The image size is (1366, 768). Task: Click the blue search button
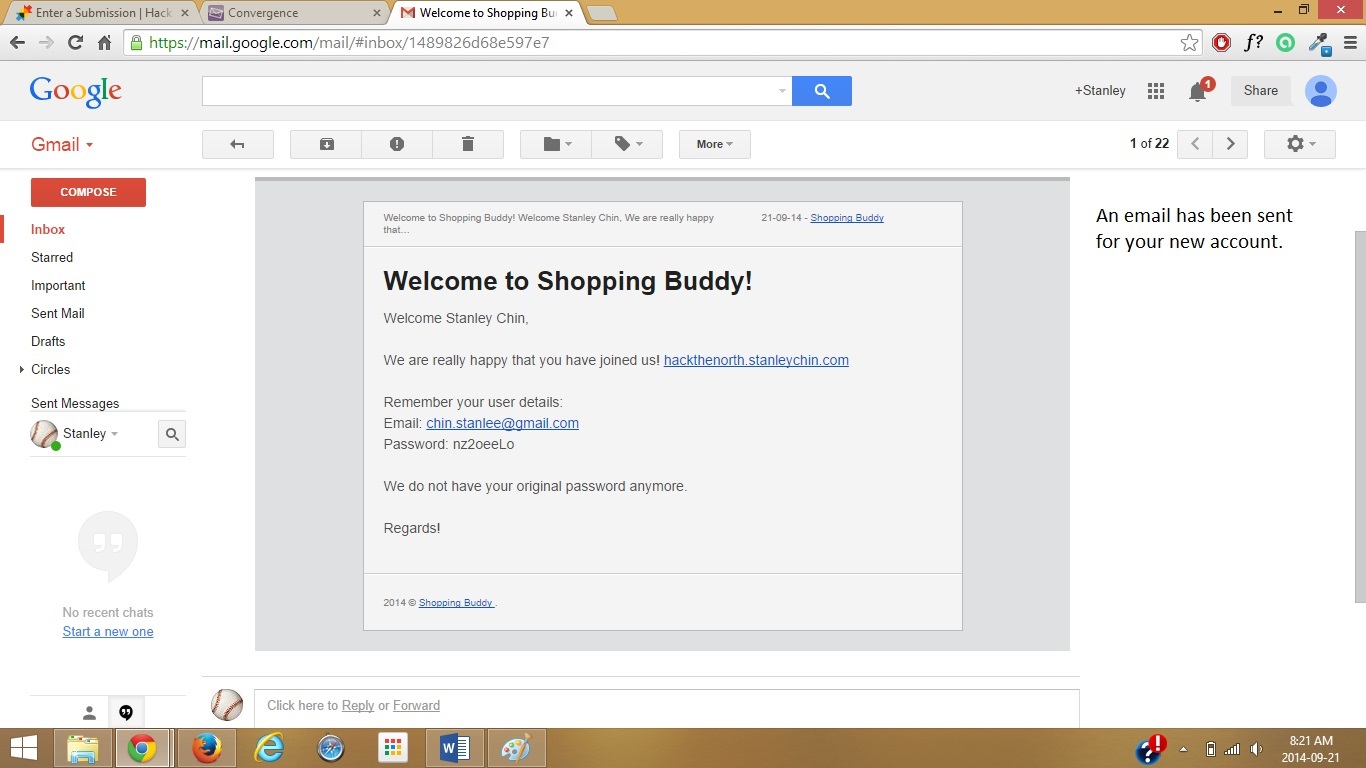tap(822, 91)
